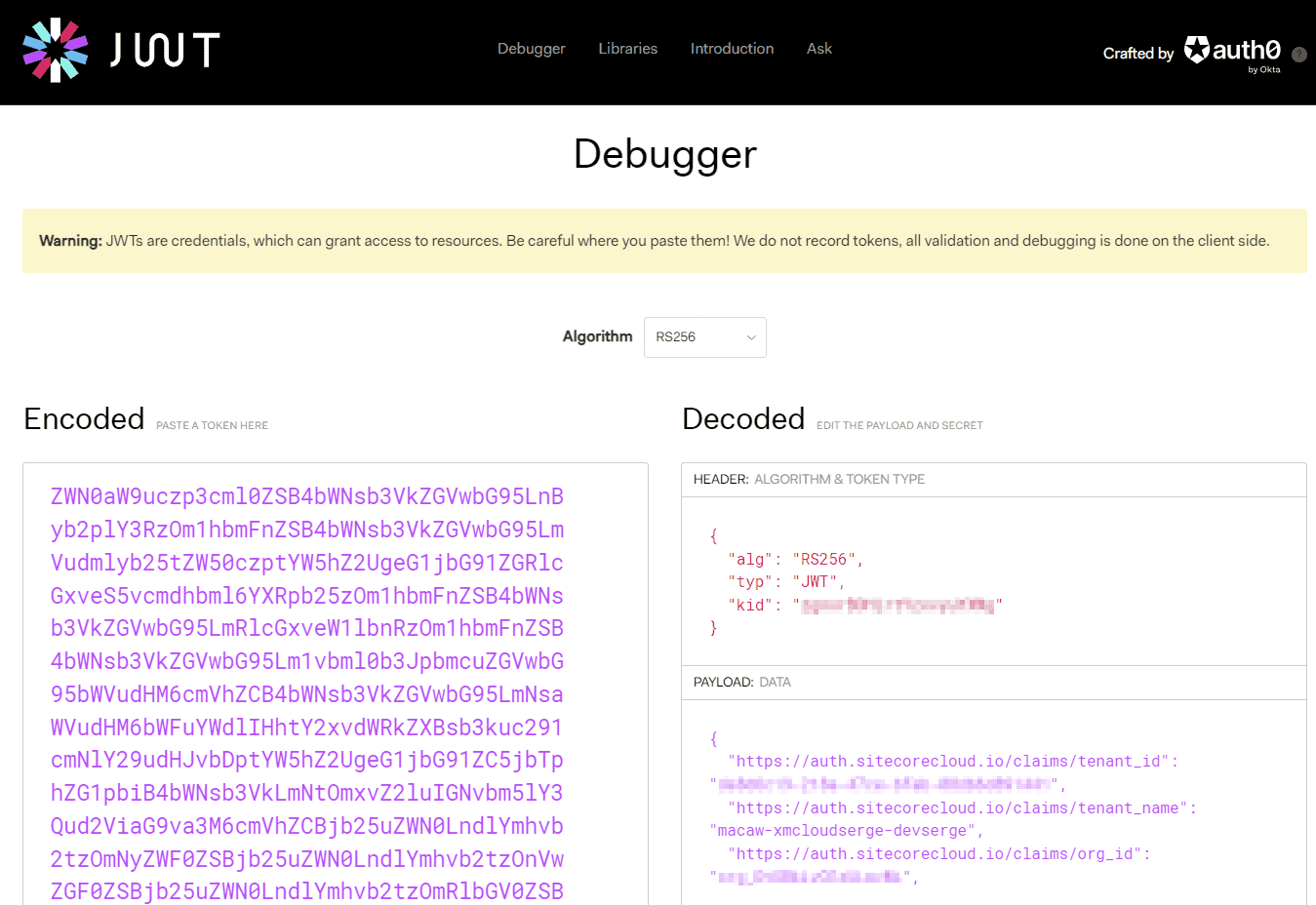The height and width of the screenshot is (905, 1316).
Task: Click the colorful JWT starburst logo
Action: (56, 51)
